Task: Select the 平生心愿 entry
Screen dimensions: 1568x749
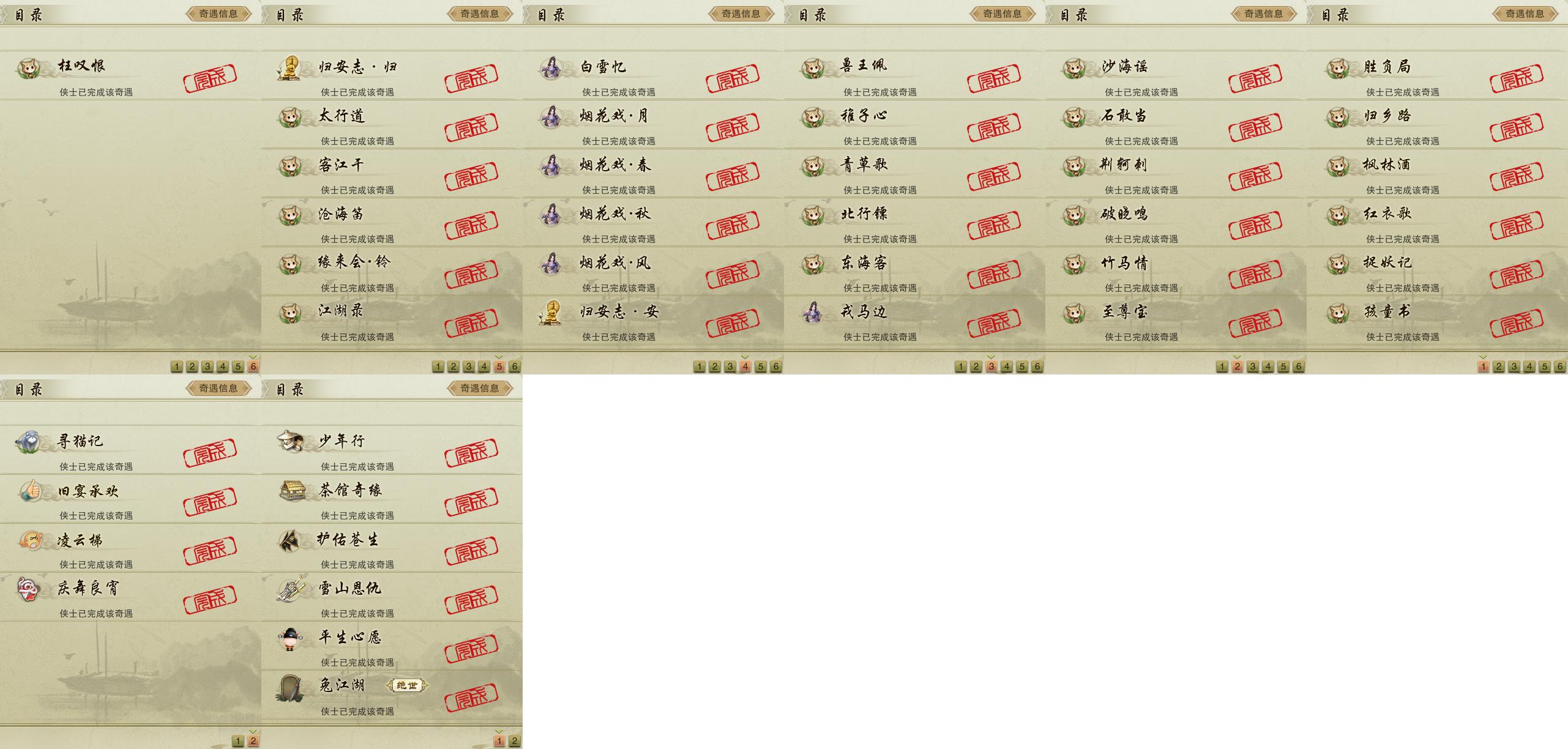Action: click(392, 646)
